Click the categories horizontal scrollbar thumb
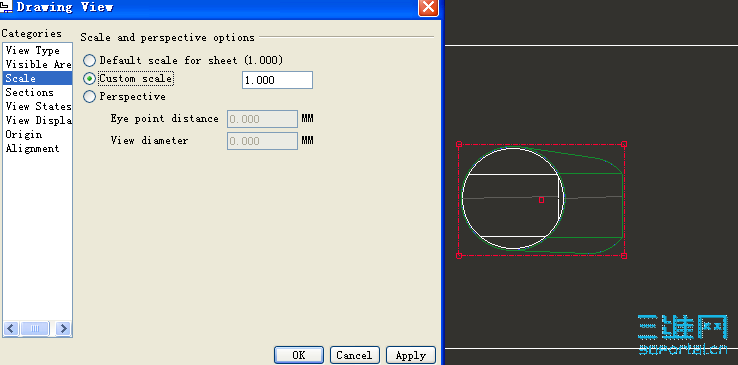The width and height of the screenshot is (738, 365). [34, 328]
